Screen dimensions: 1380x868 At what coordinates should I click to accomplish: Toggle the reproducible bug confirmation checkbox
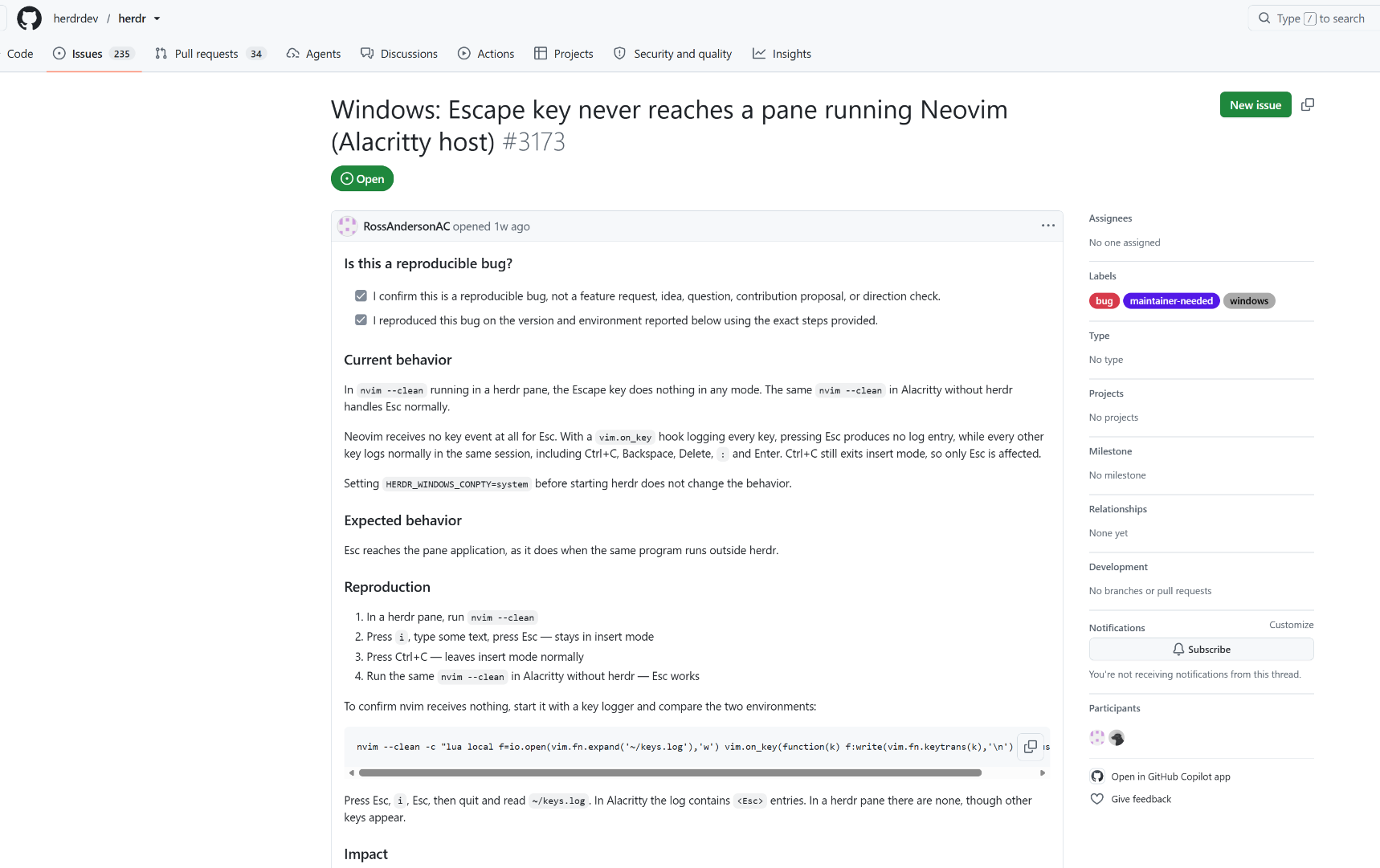pos(361,296)
